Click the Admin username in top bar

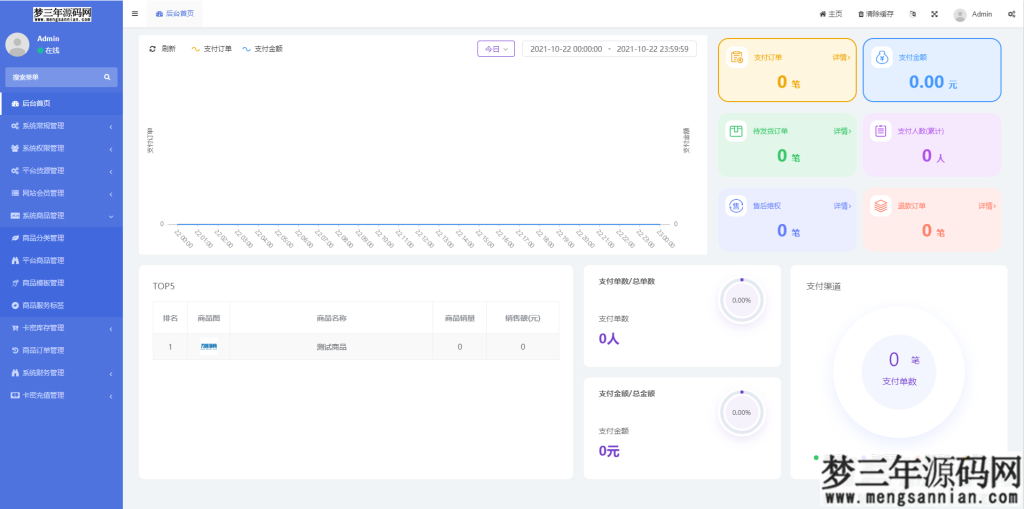pos(982,14)
